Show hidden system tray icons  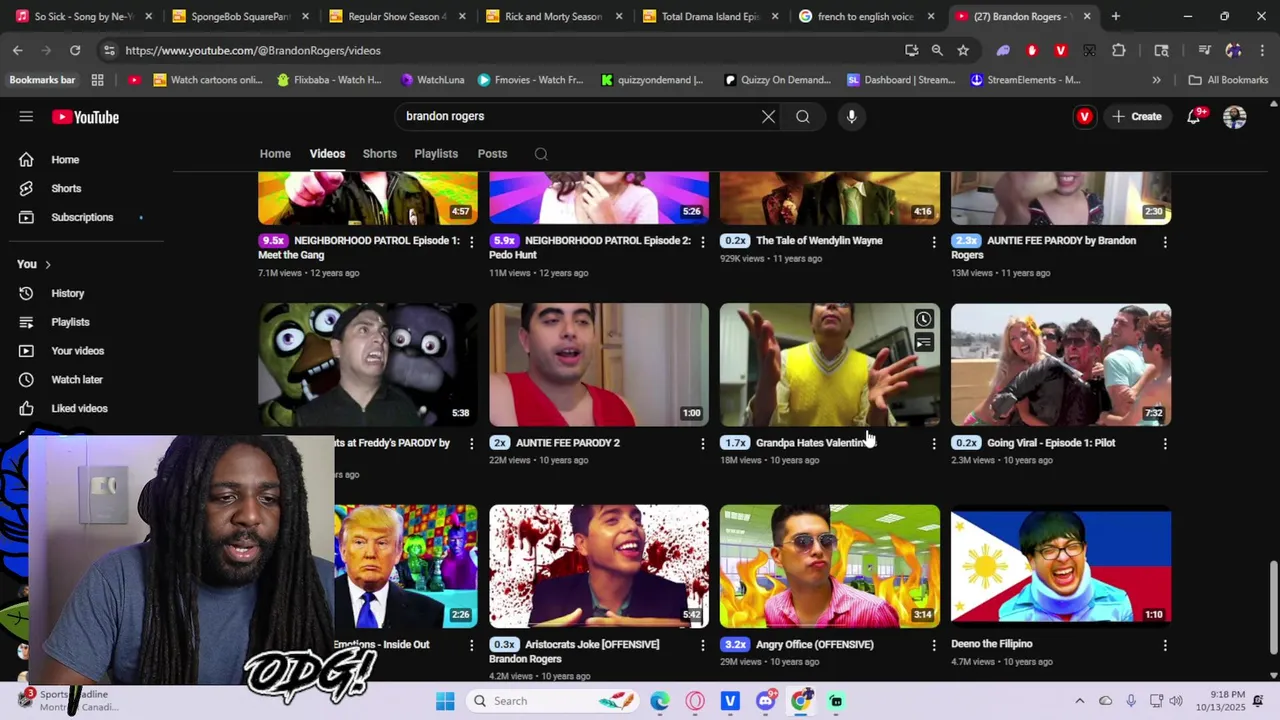coord(1079,701)
